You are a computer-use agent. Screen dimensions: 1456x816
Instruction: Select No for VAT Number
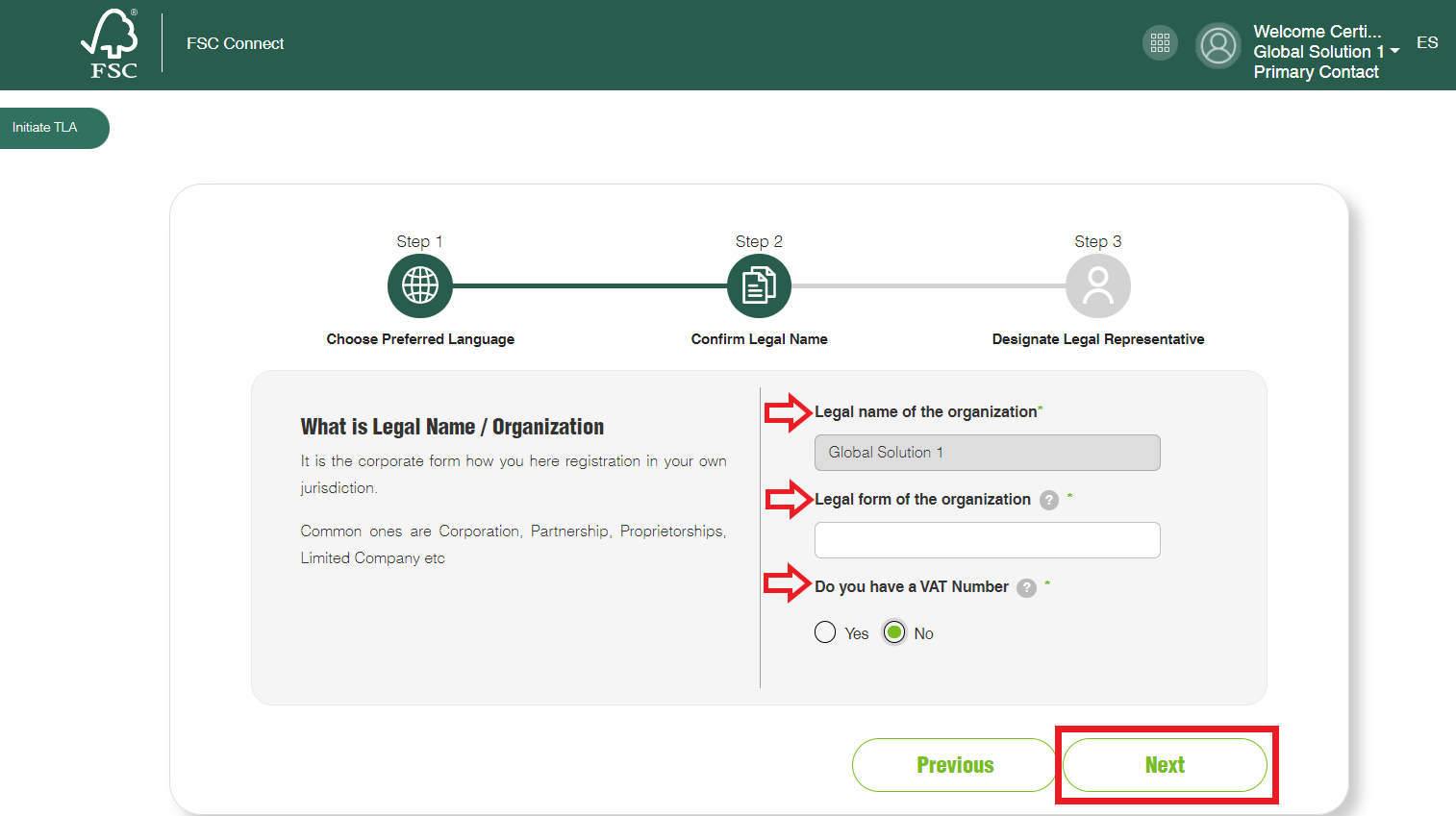tap(894, 632)
